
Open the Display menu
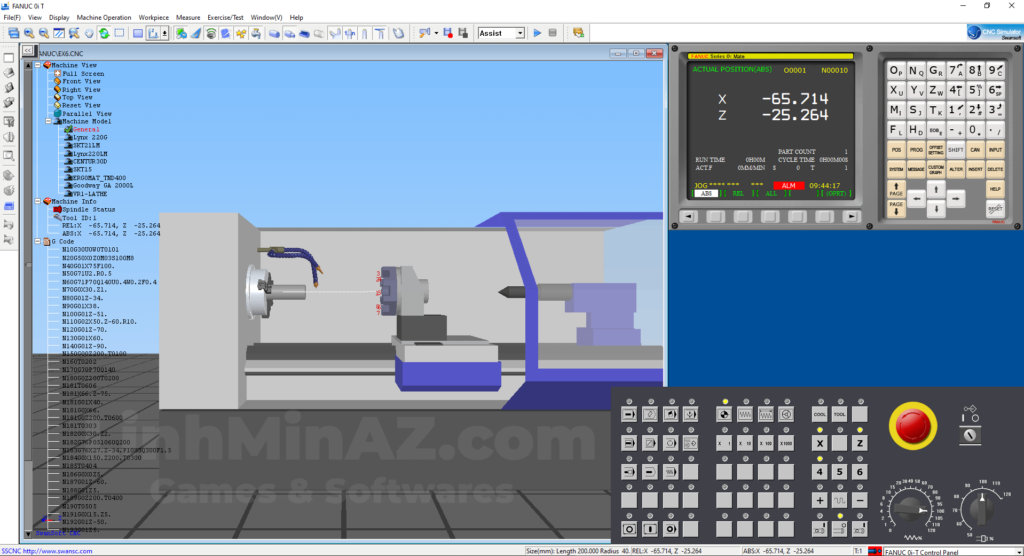(59, 18)
